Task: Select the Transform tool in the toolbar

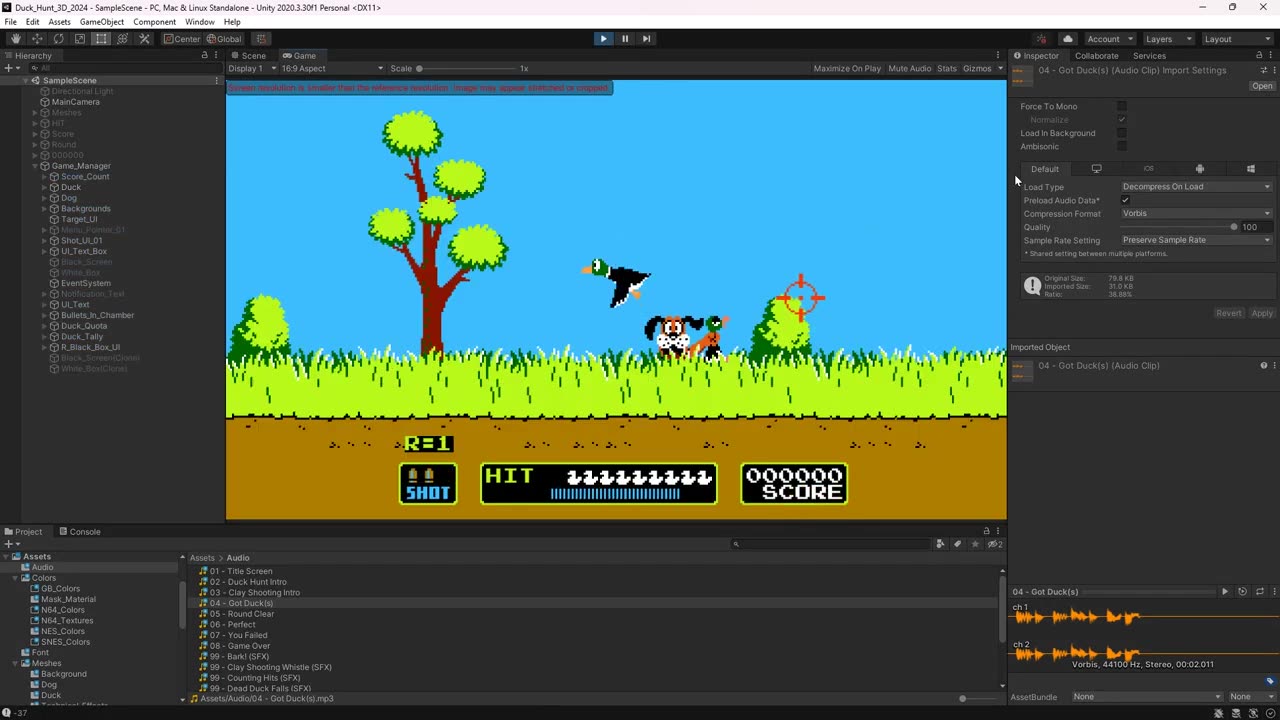Action: tap(122, 39)
